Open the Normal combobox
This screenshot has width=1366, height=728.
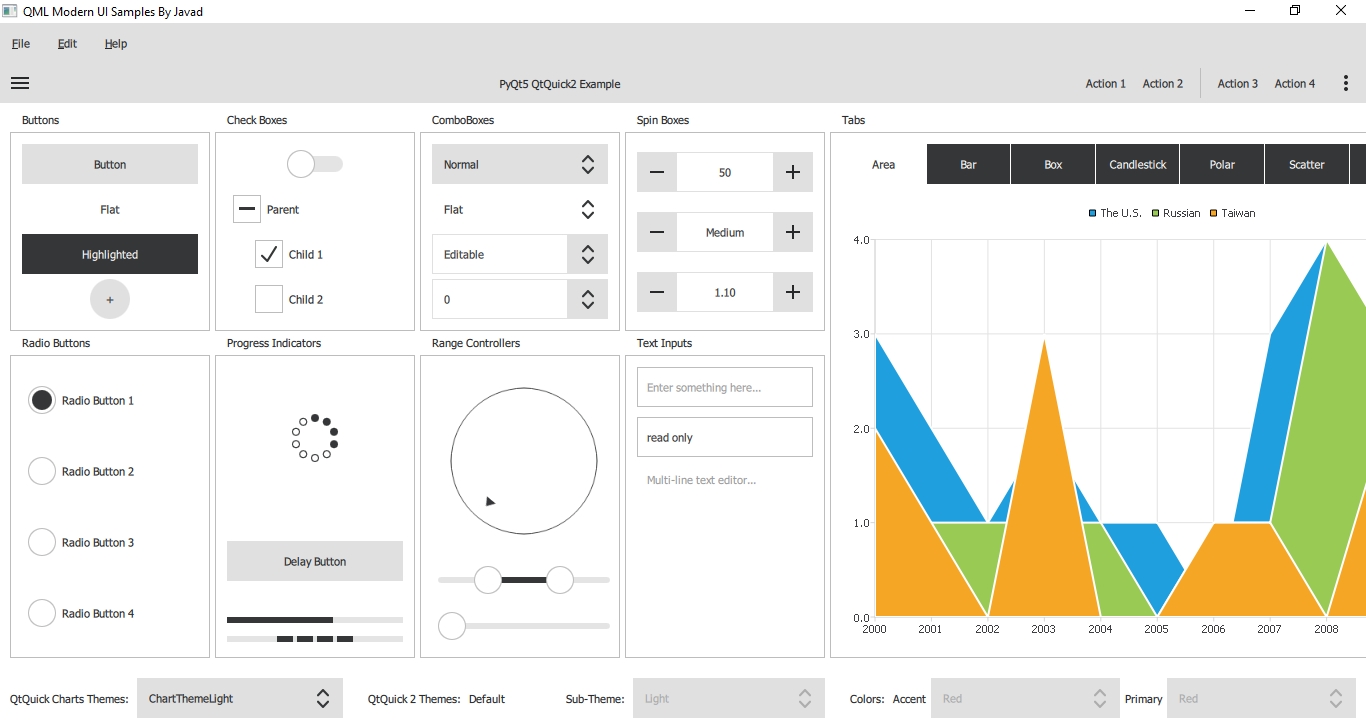point(519,163)
